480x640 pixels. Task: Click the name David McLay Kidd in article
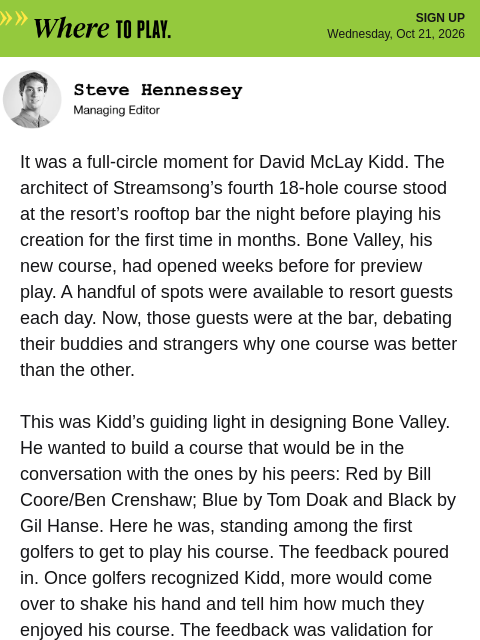pos(331,162)
